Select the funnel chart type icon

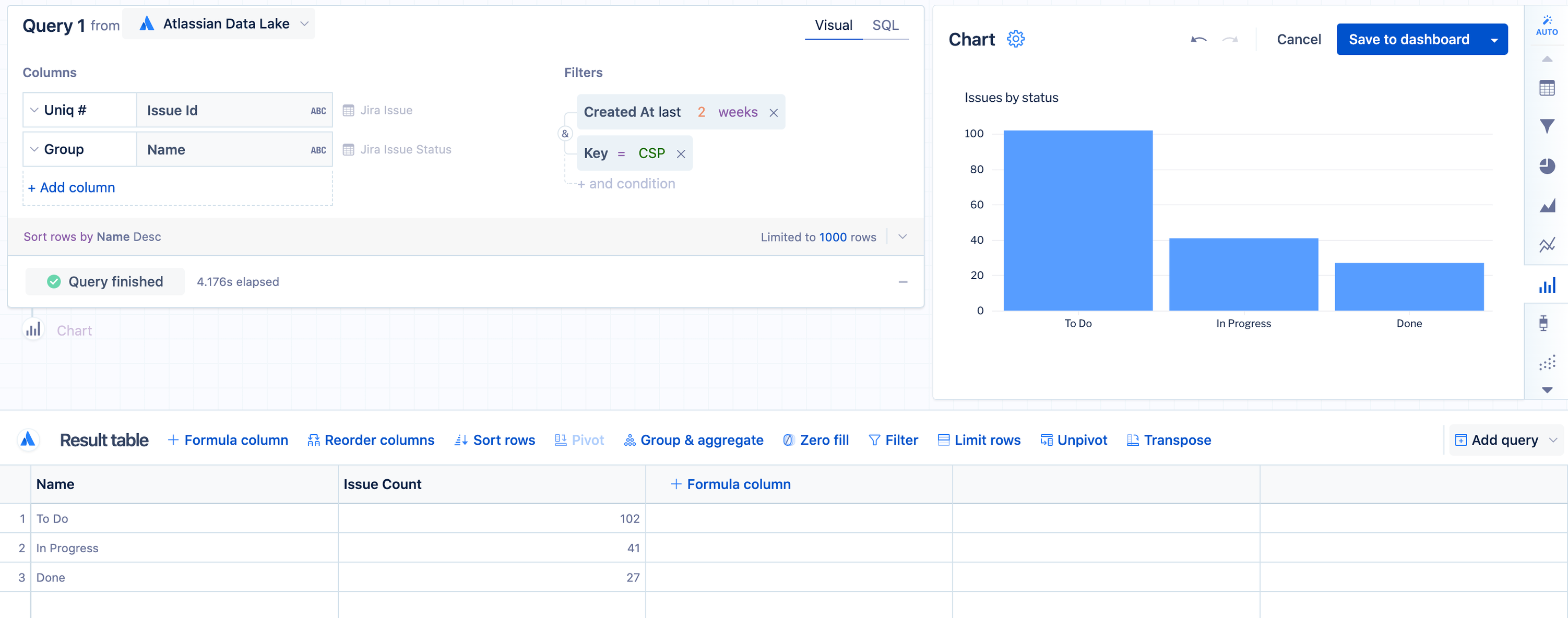tap(1547, 127)
